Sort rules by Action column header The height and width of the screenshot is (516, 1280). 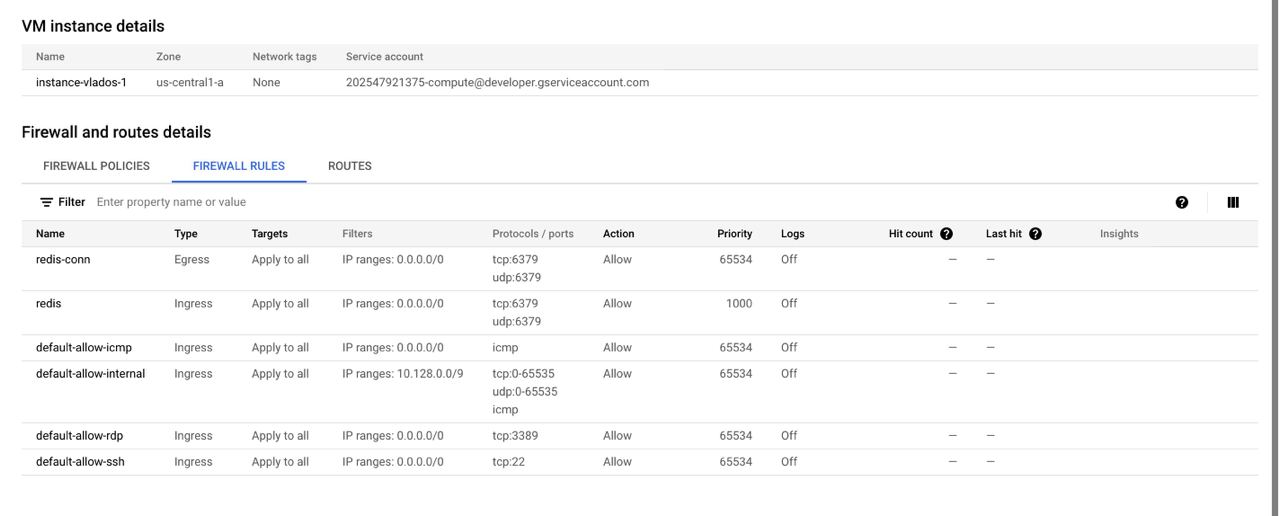pos(618,234)
